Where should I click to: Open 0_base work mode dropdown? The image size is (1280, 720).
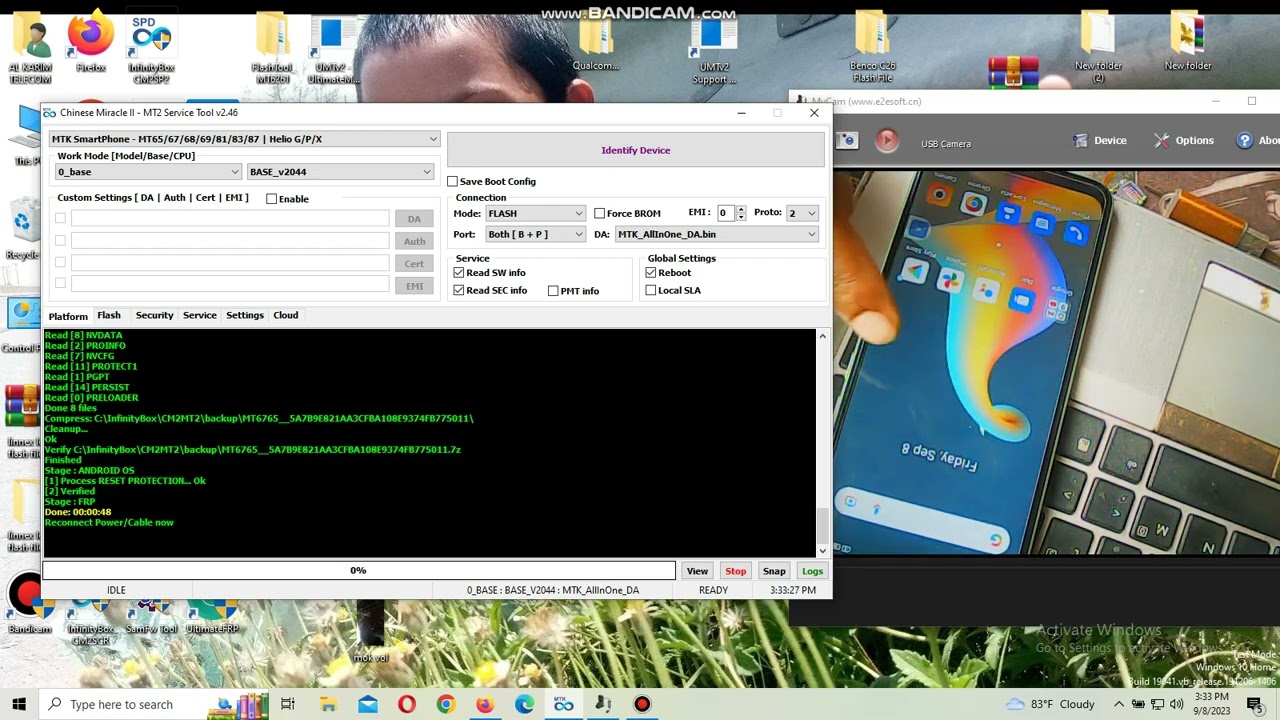[148, 172]
